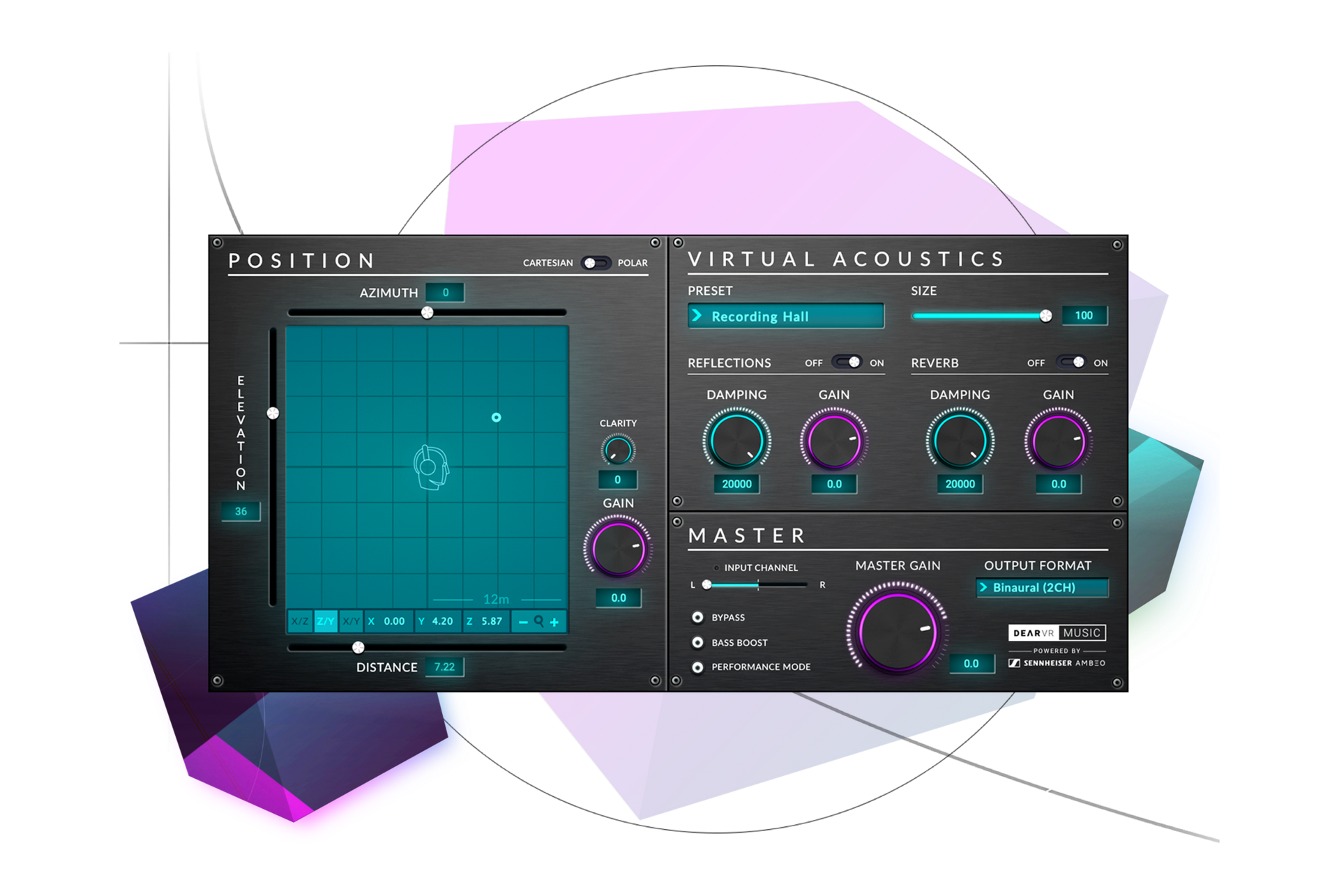Enable Bass Boost
The image size is (1339, 896).
point(697,643)
